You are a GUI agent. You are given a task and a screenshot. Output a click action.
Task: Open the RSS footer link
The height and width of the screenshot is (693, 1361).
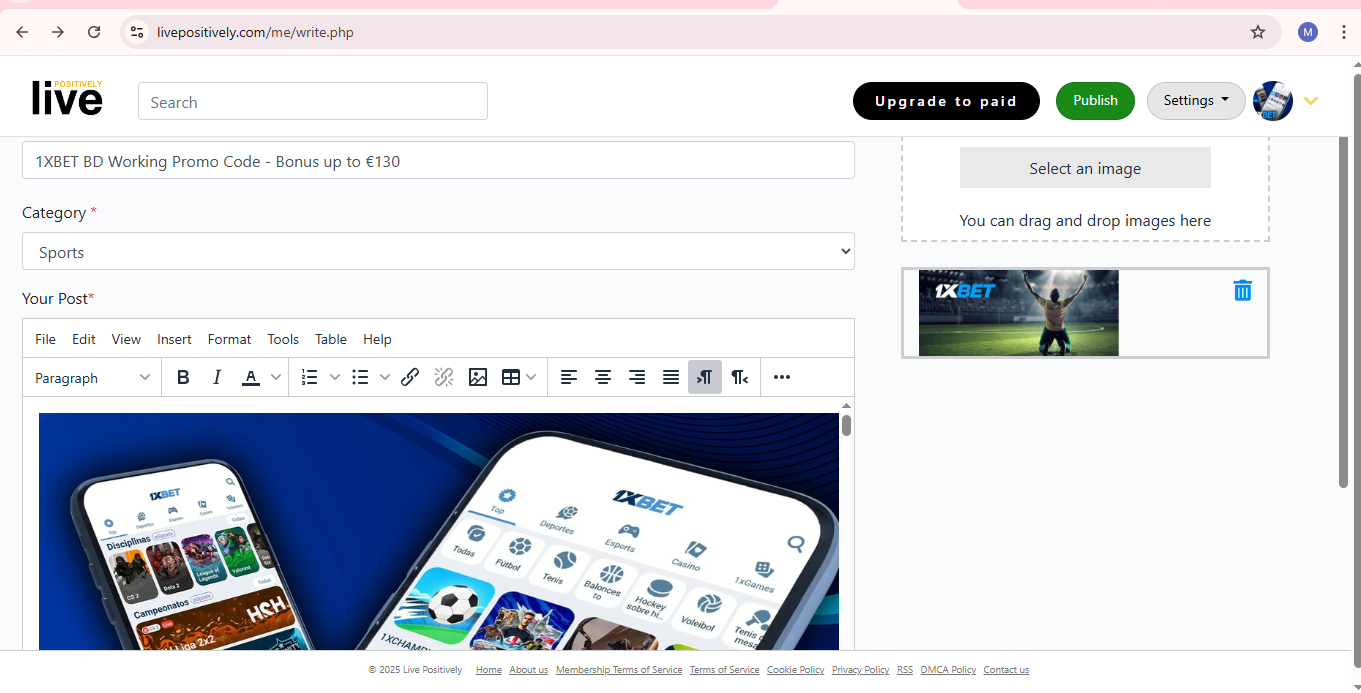coord(905,670)
